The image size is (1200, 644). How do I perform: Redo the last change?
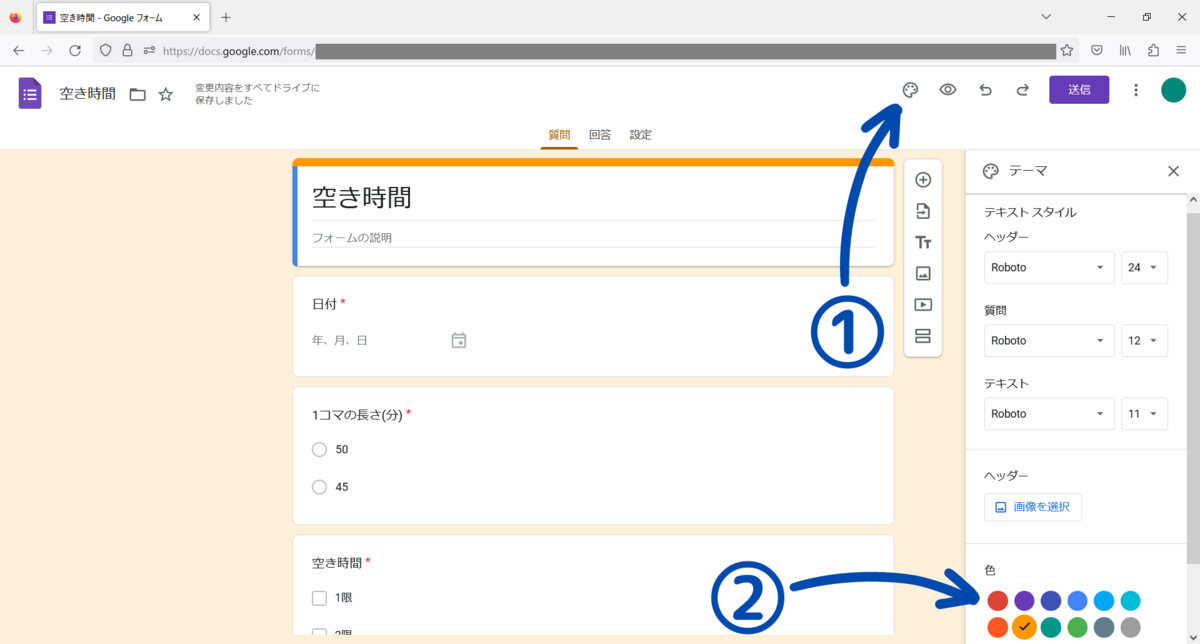1022,90
